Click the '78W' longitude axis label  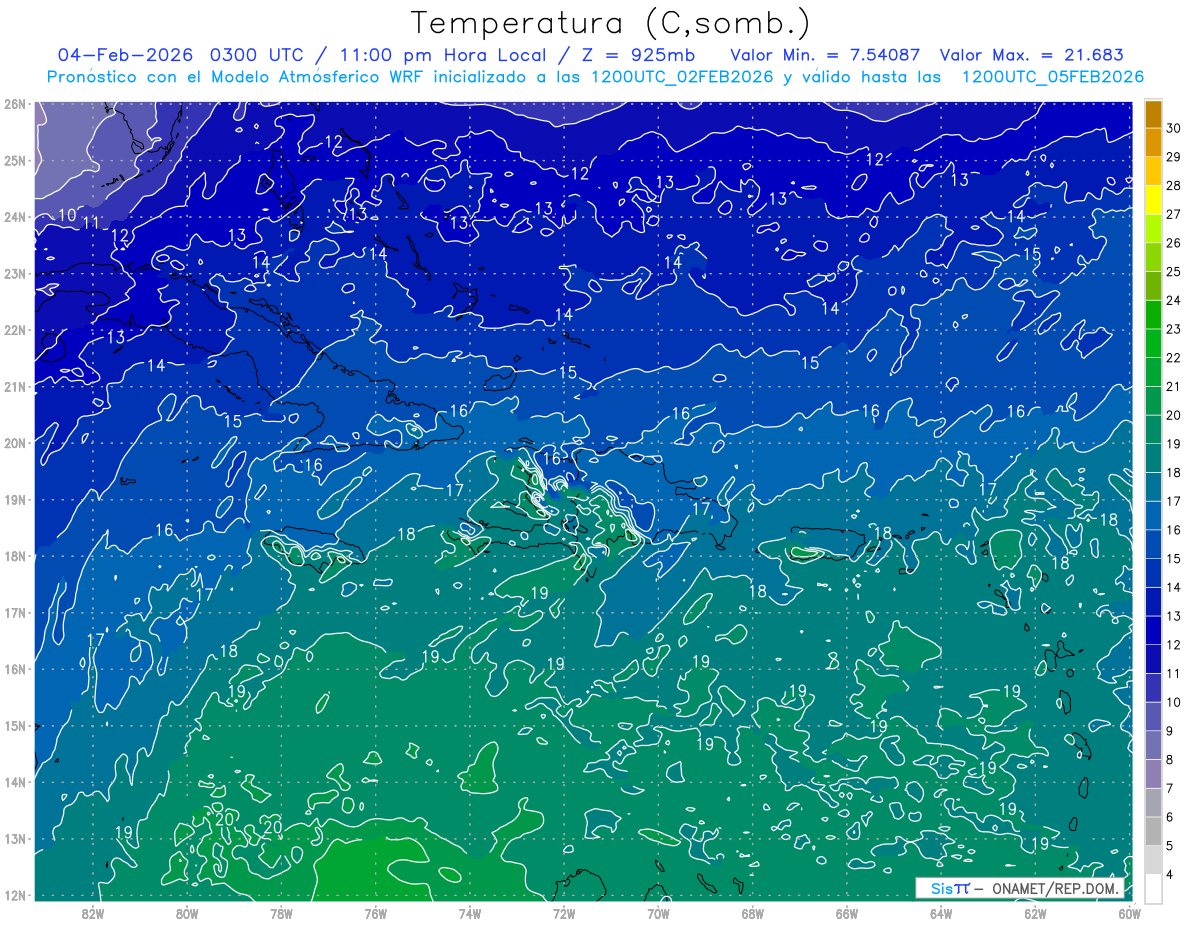tap(281, 912)
